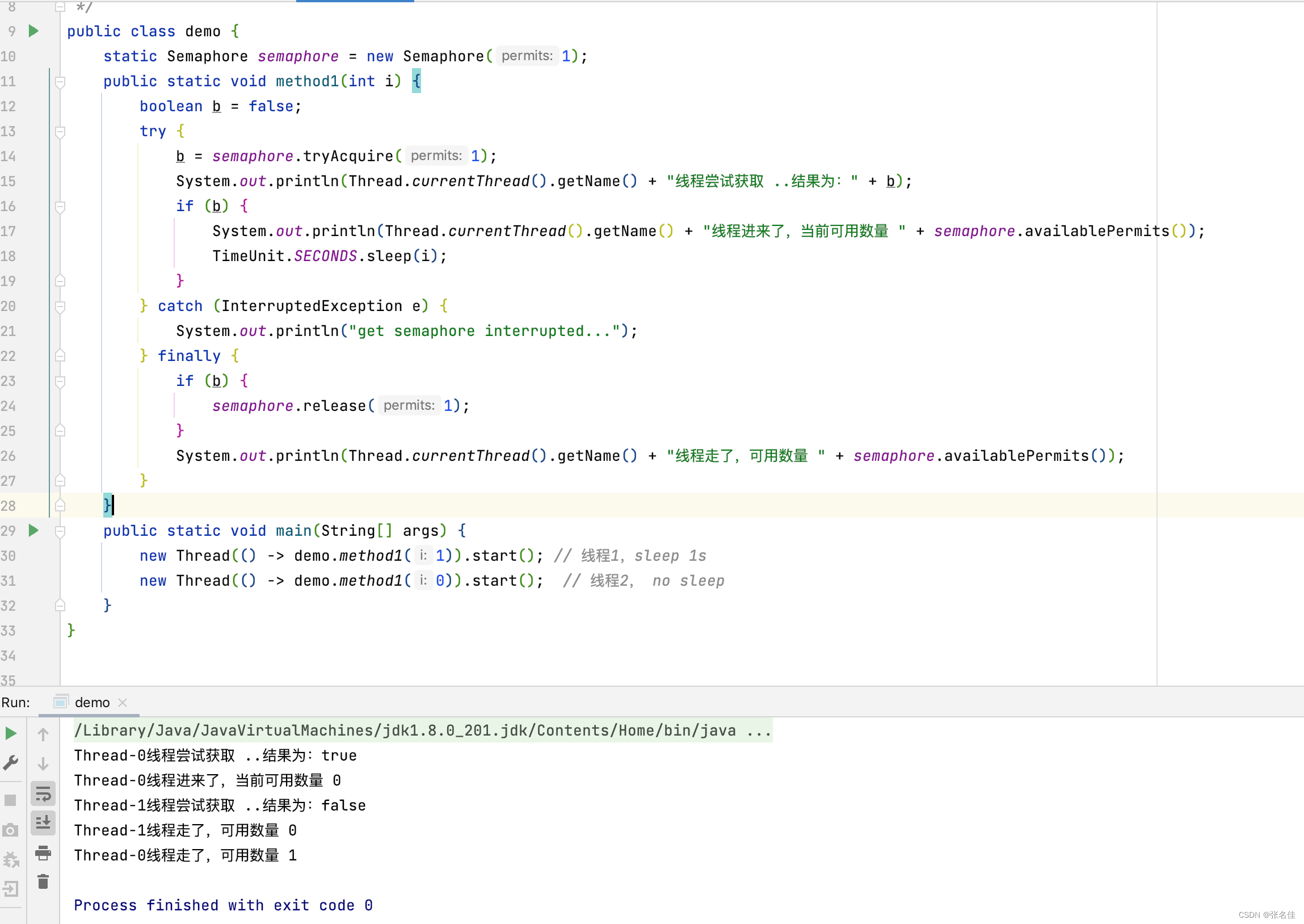Screen dimensions: 1304x924
Task: Stop the running process square icon
Action: pos(10,800)
